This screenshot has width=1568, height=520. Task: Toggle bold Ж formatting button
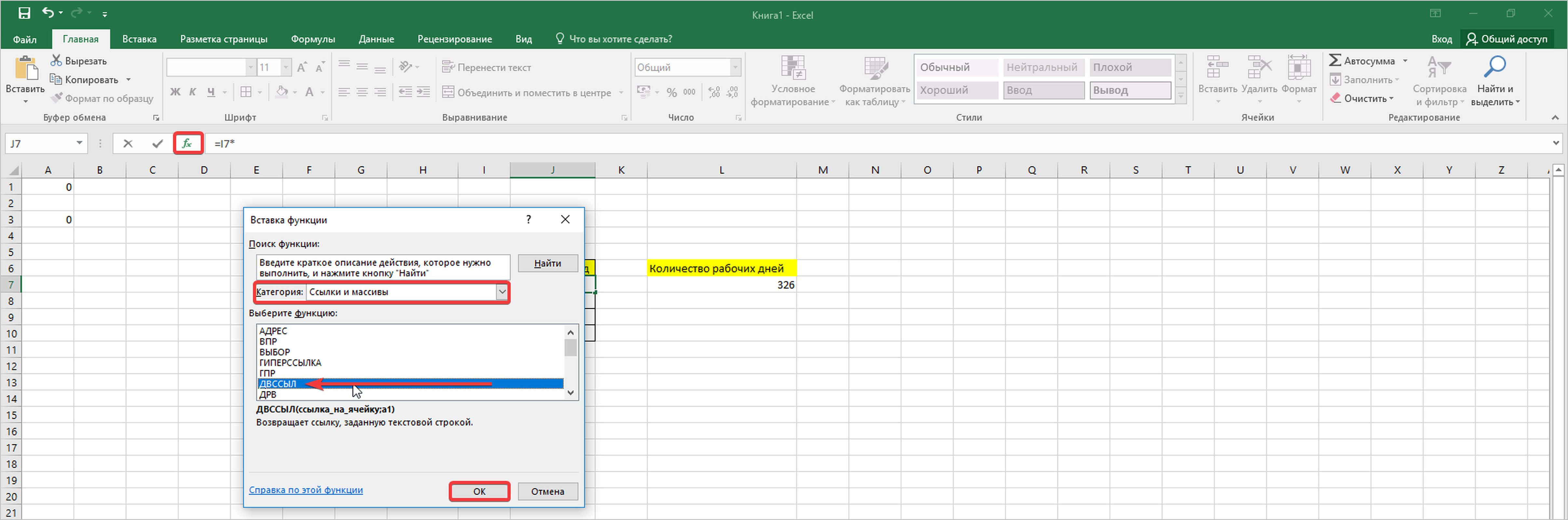pyautogui.click(x=175, y=92)
